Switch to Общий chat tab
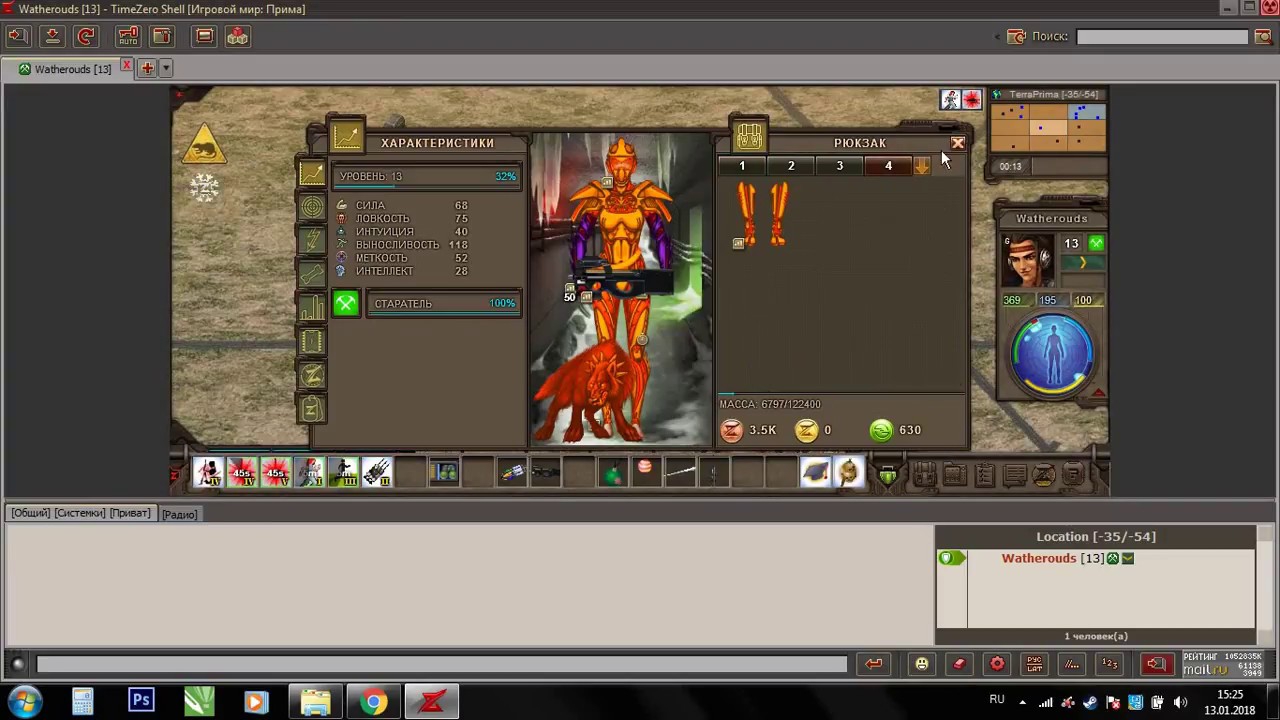The width and height of the screenshot is (1280, 720). coord(31,513)
